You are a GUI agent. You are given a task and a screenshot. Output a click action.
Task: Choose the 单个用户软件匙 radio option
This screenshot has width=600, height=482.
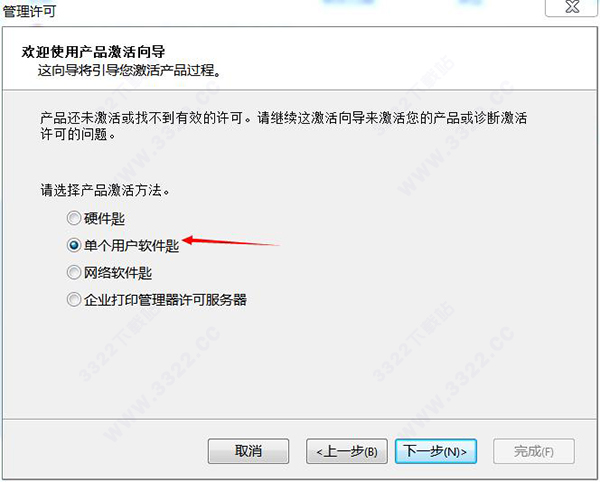pos(73,245)
